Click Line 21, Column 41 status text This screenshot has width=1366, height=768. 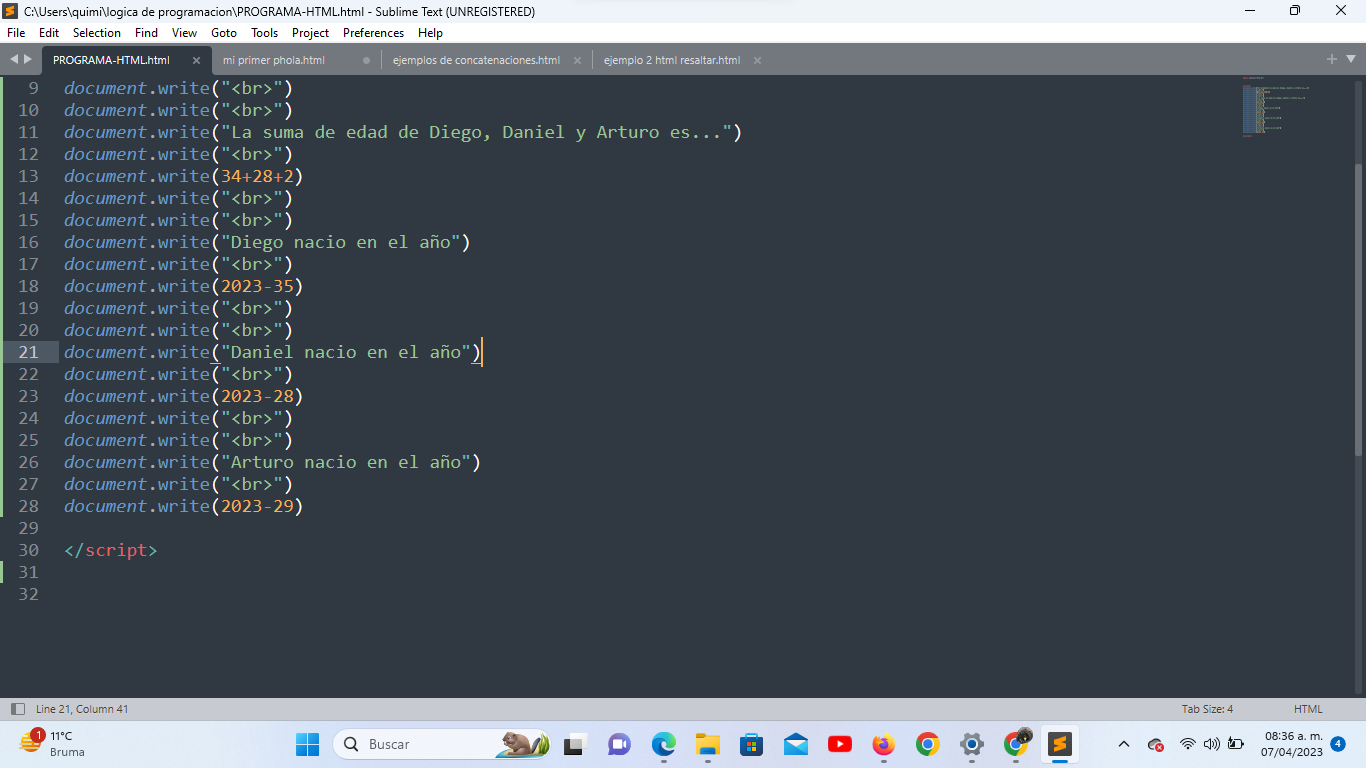[x=82, y=709]
